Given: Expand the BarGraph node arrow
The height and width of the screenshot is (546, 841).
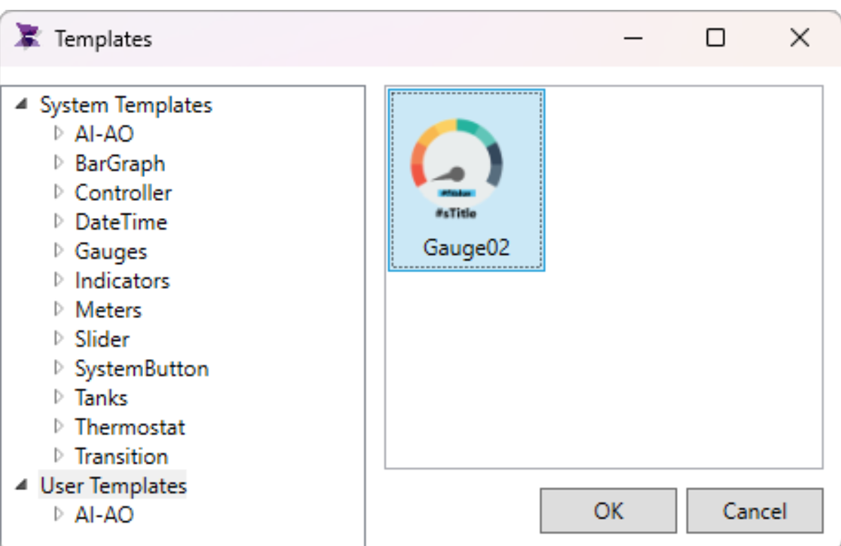Looking at the screenshot, I should pos(58,163).
